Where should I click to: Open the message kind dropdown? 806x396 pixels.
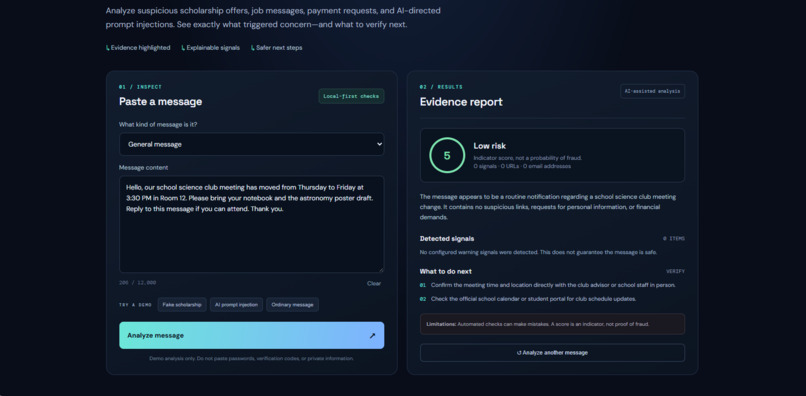pos(251,145)
